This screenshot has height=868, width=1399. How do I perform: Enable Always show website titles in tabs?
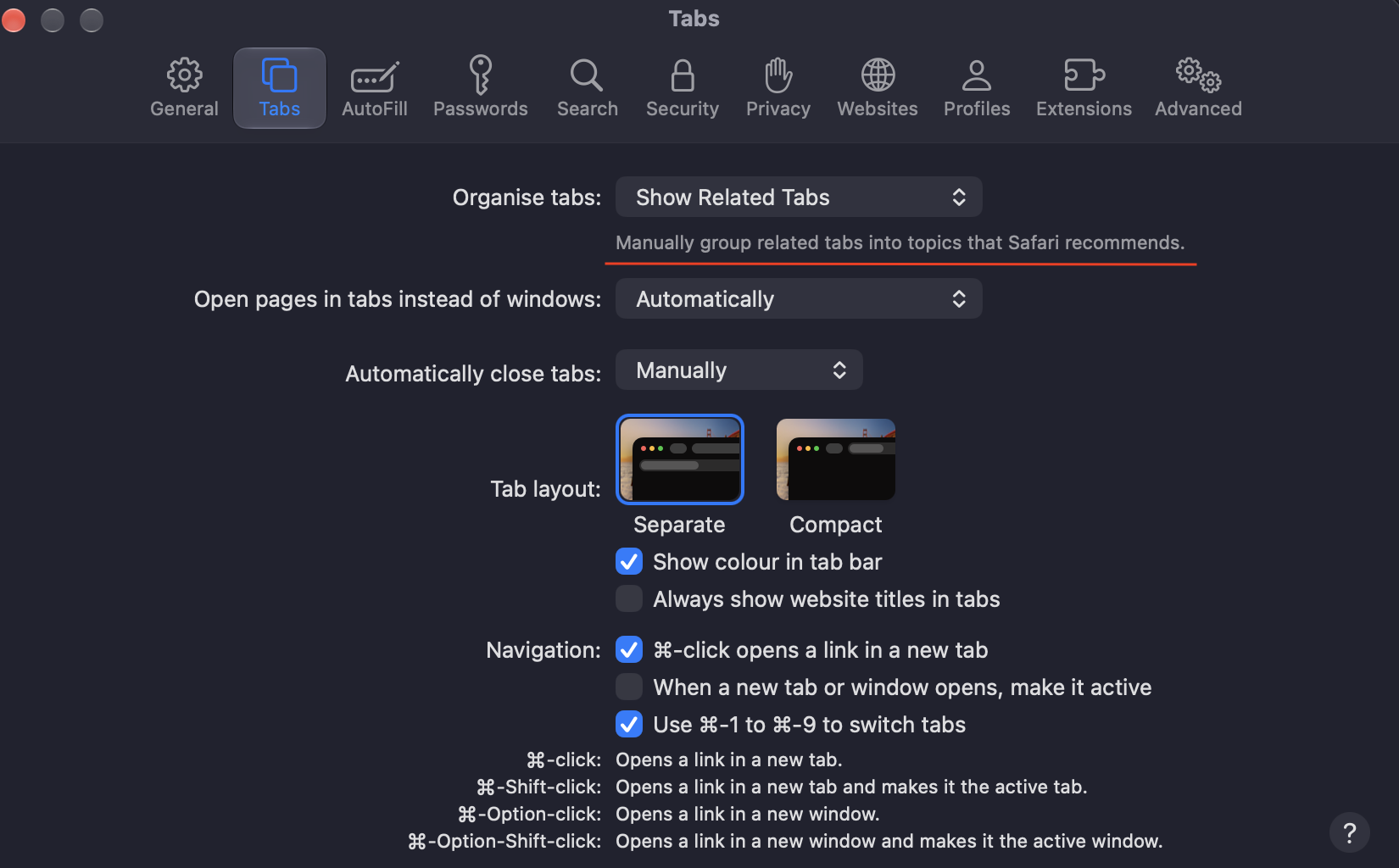[x=629, y=599]
